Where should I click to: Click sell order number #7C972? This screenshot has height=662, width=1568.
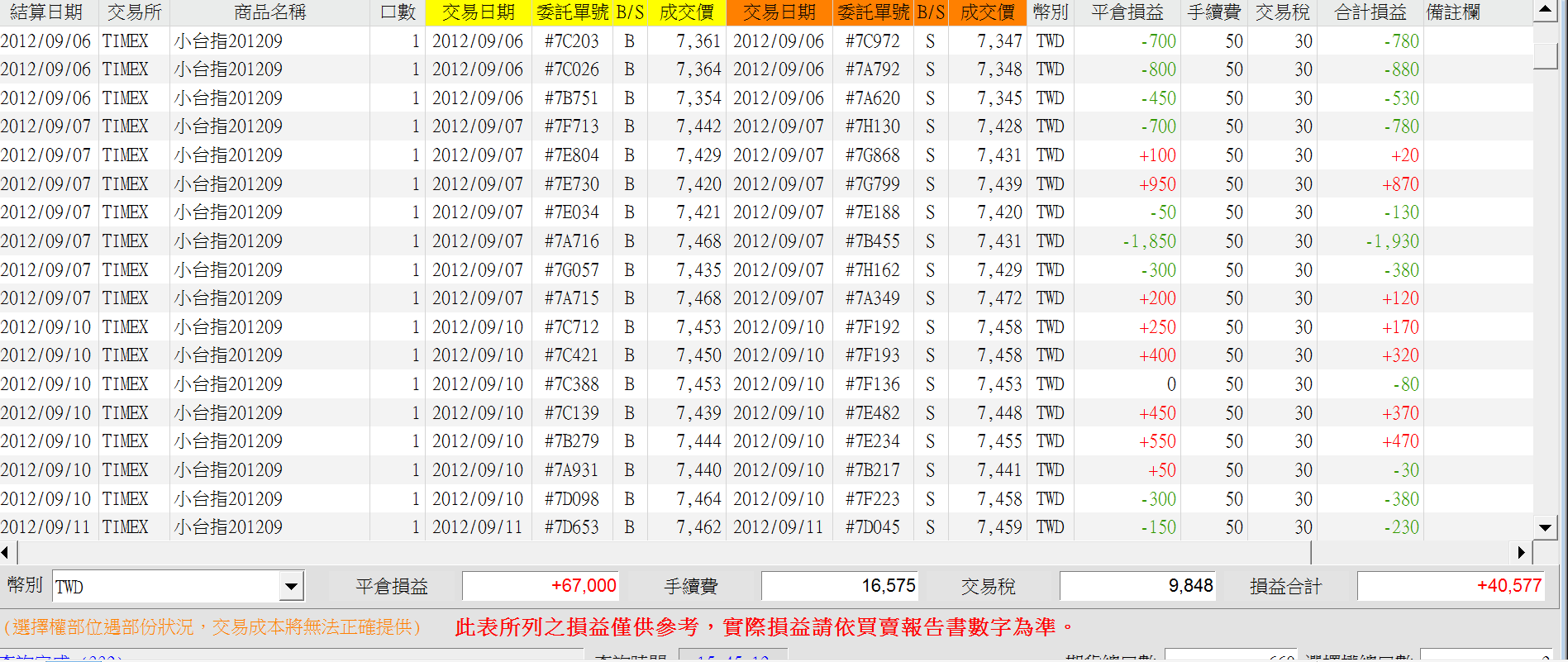coord(872,41)
